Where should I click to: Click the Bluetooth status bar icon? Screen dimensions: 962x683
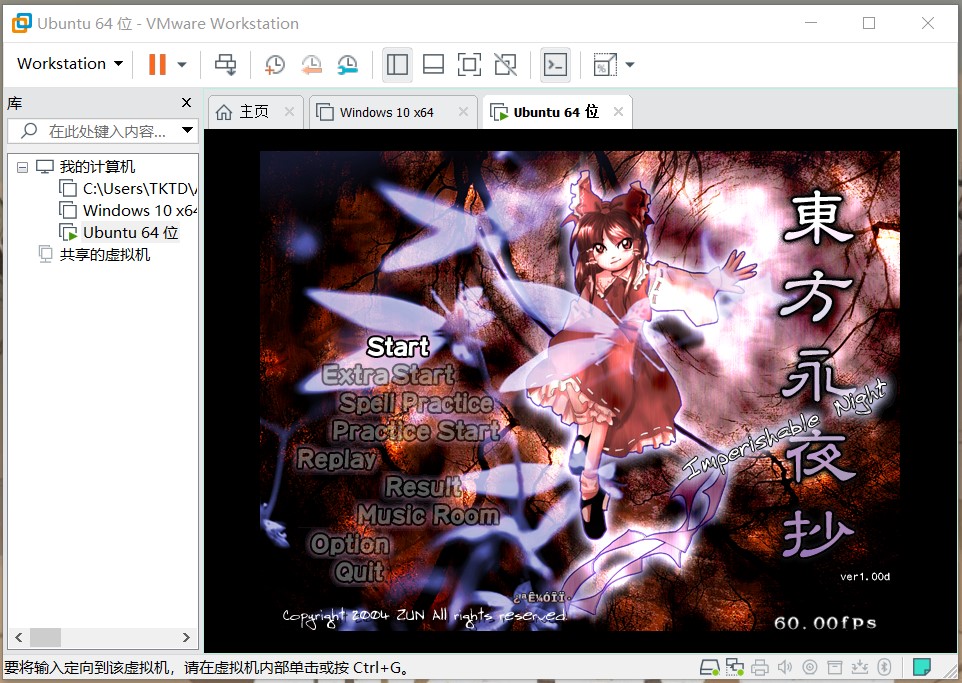tap(884, 666)
